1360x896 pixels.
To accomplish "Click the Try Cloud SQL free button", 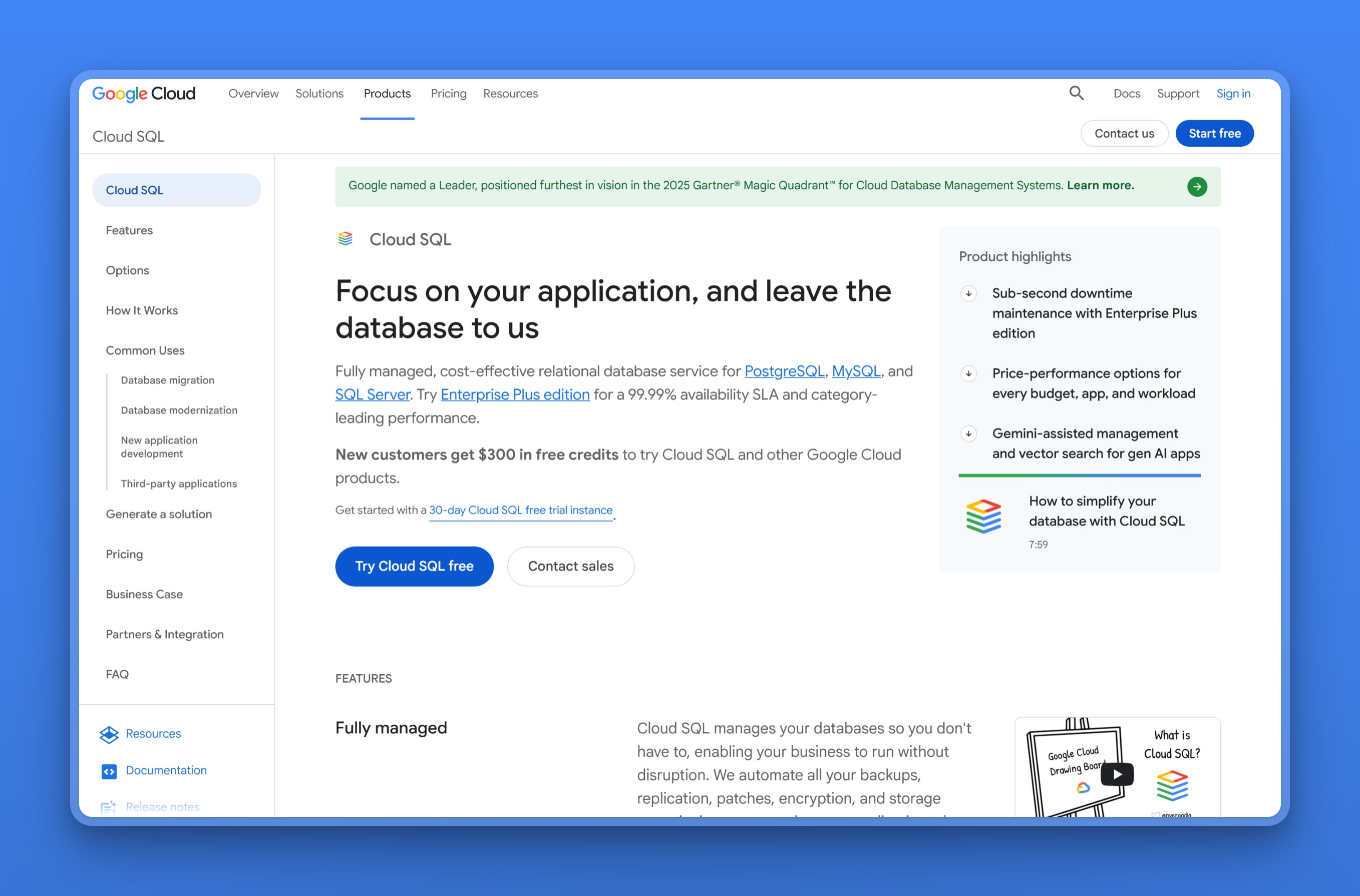I will (414, 566).
